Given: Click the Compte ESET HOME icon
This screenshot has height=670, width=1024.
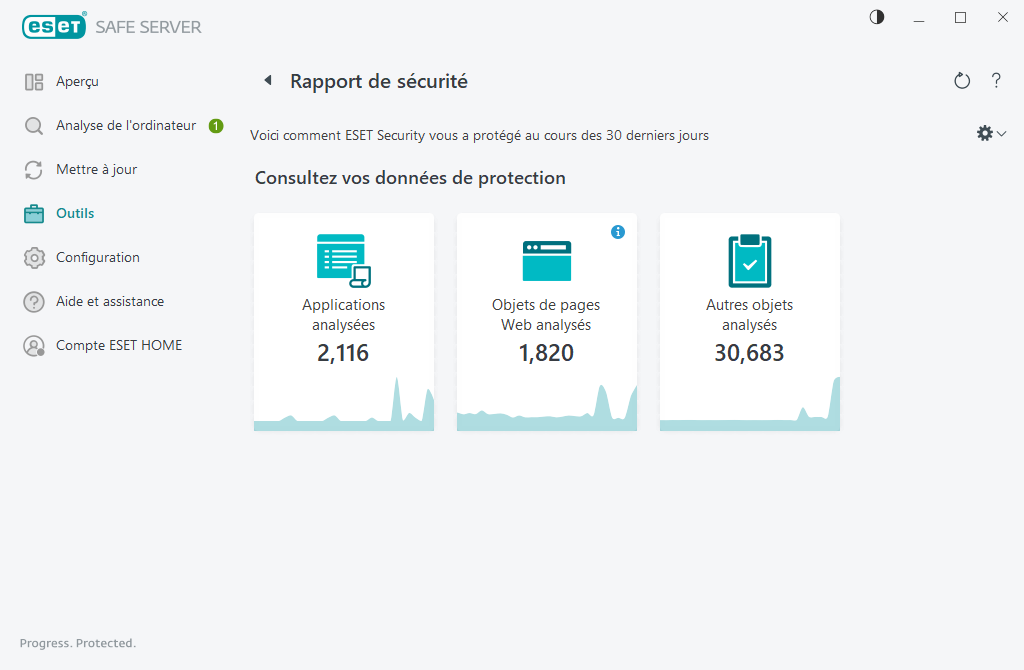Looking at the screenshot, I should [x=33, y=345].
